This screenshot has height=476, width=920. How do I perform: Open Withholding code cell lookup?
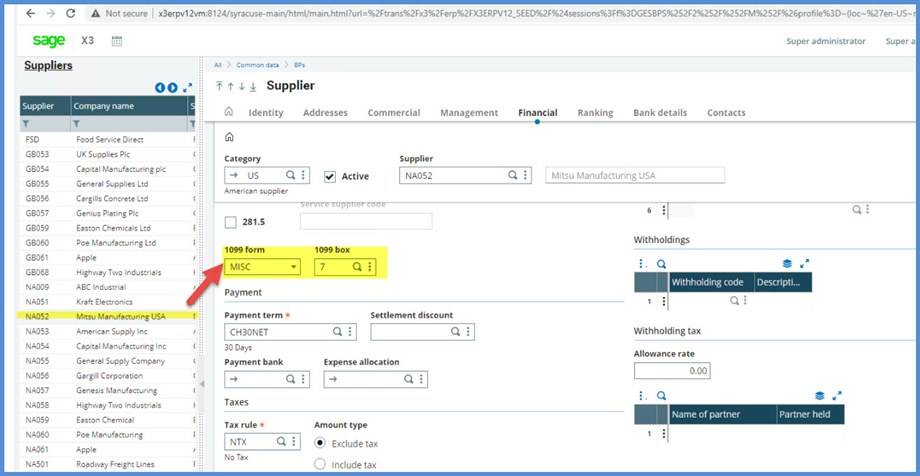[734, 301]
